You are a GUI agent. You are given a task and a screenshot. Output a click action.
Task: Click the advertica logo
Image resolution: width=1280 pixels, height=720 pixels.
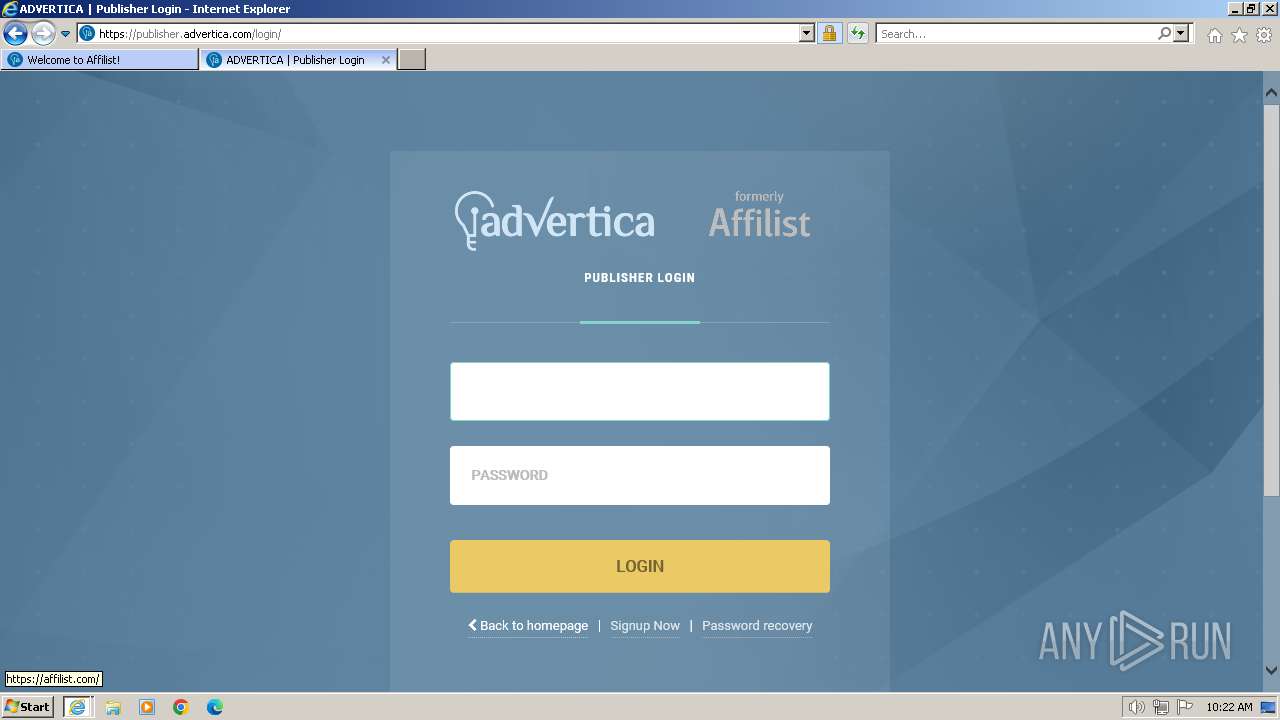pos(554,220)
